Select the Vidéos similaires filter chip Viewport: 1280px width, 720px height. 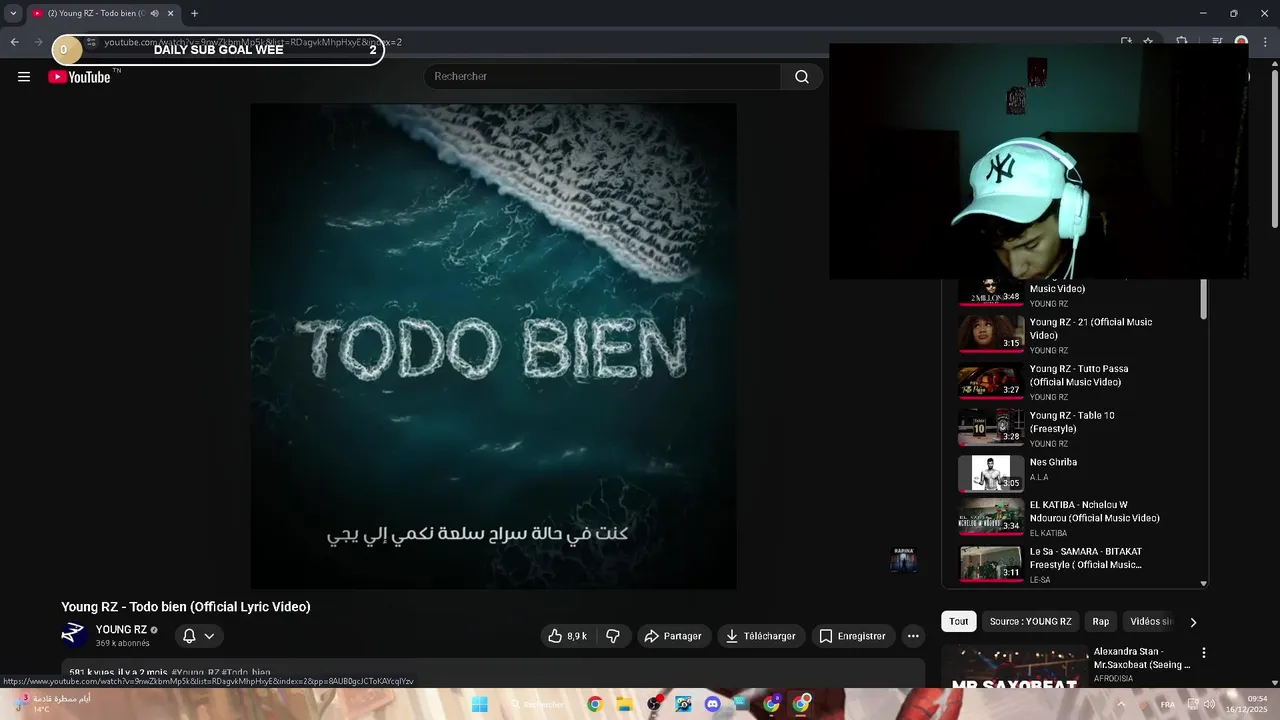point(1150,622)
